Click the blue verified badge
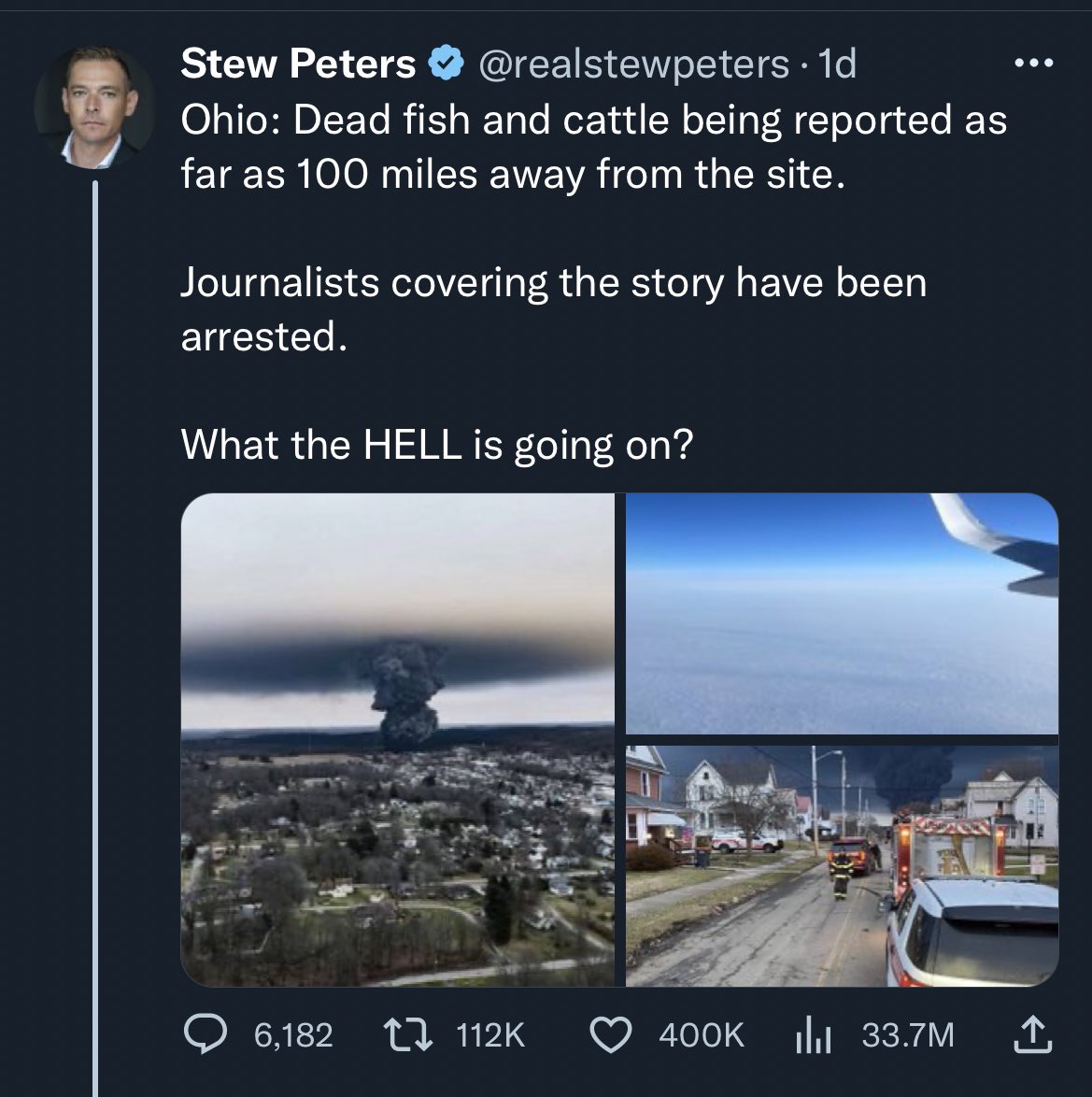Image resolution: width=1092 pixels, height=1097 pixels. (x=446, y=64)
